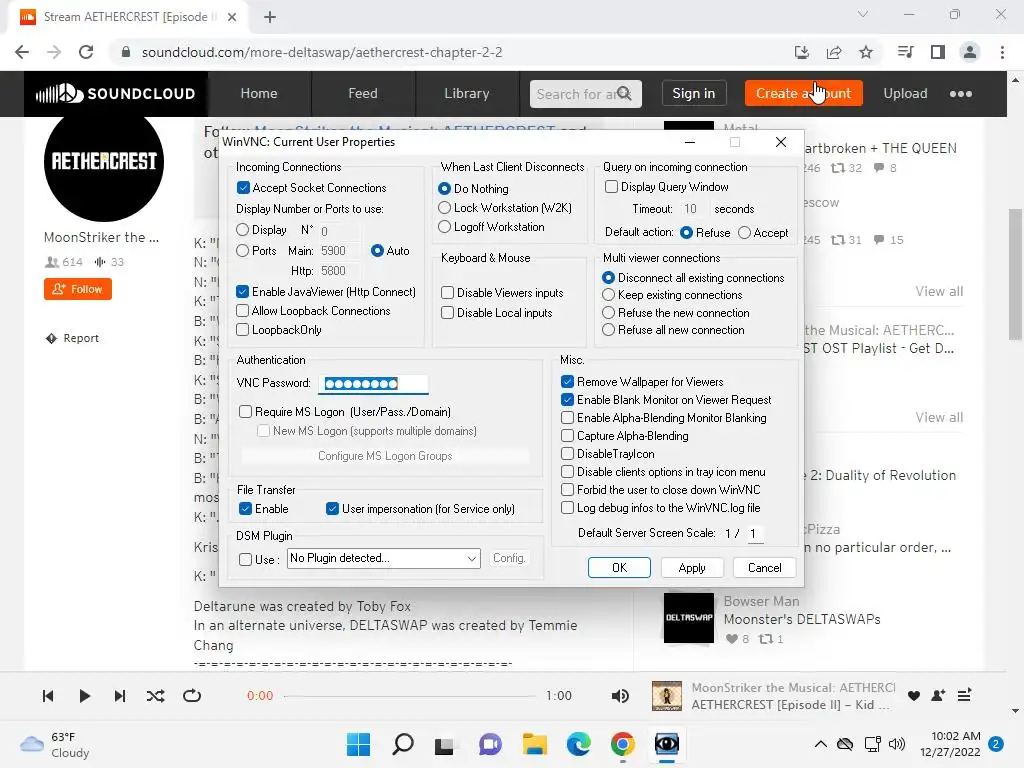Open File Explorer from taskbar
The width and height of the screenshot is (1024, 768).
[x=534, y=744]
